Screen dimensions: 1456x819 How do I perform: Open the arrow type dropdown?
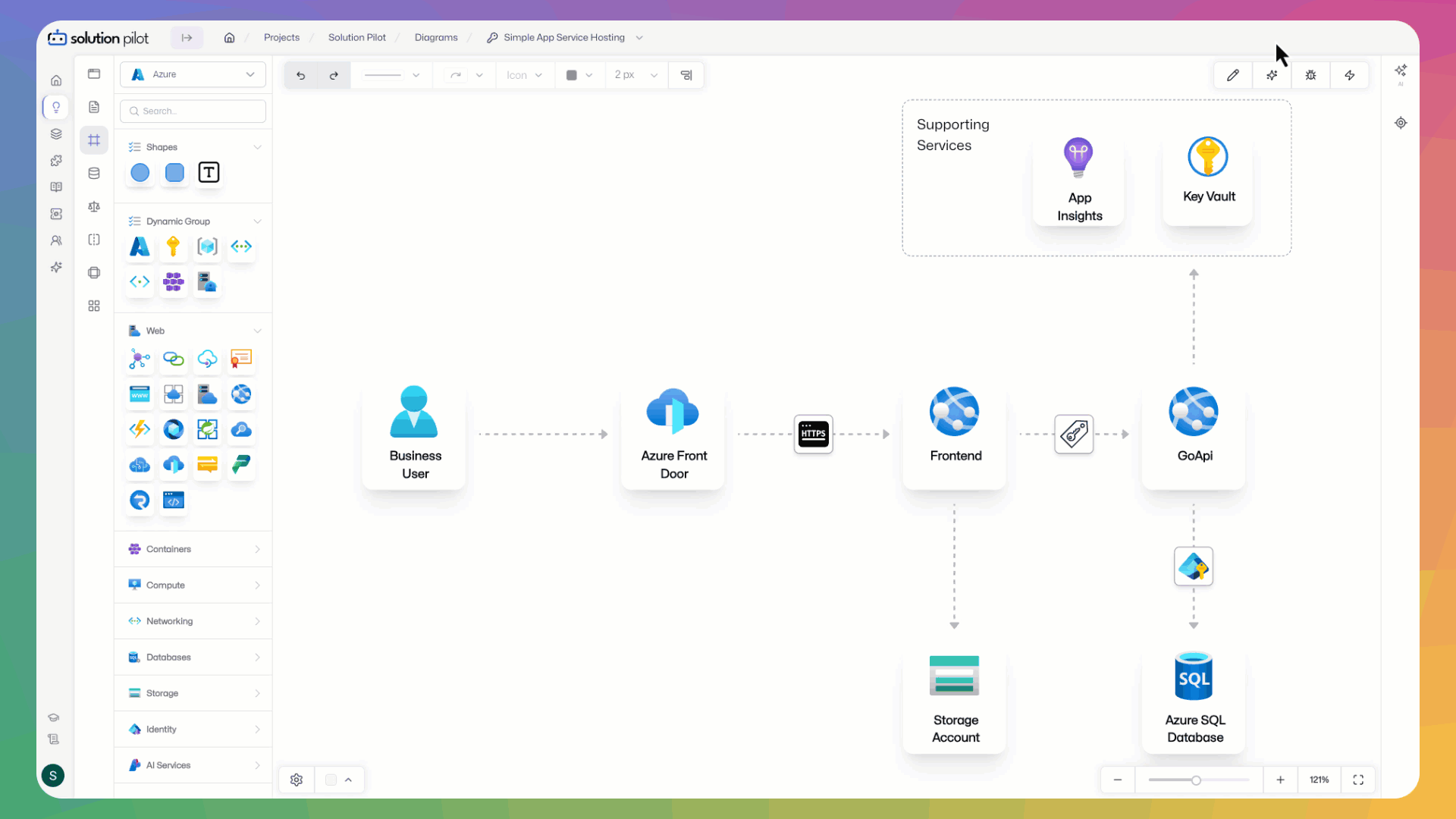click(x=465, y=75)
